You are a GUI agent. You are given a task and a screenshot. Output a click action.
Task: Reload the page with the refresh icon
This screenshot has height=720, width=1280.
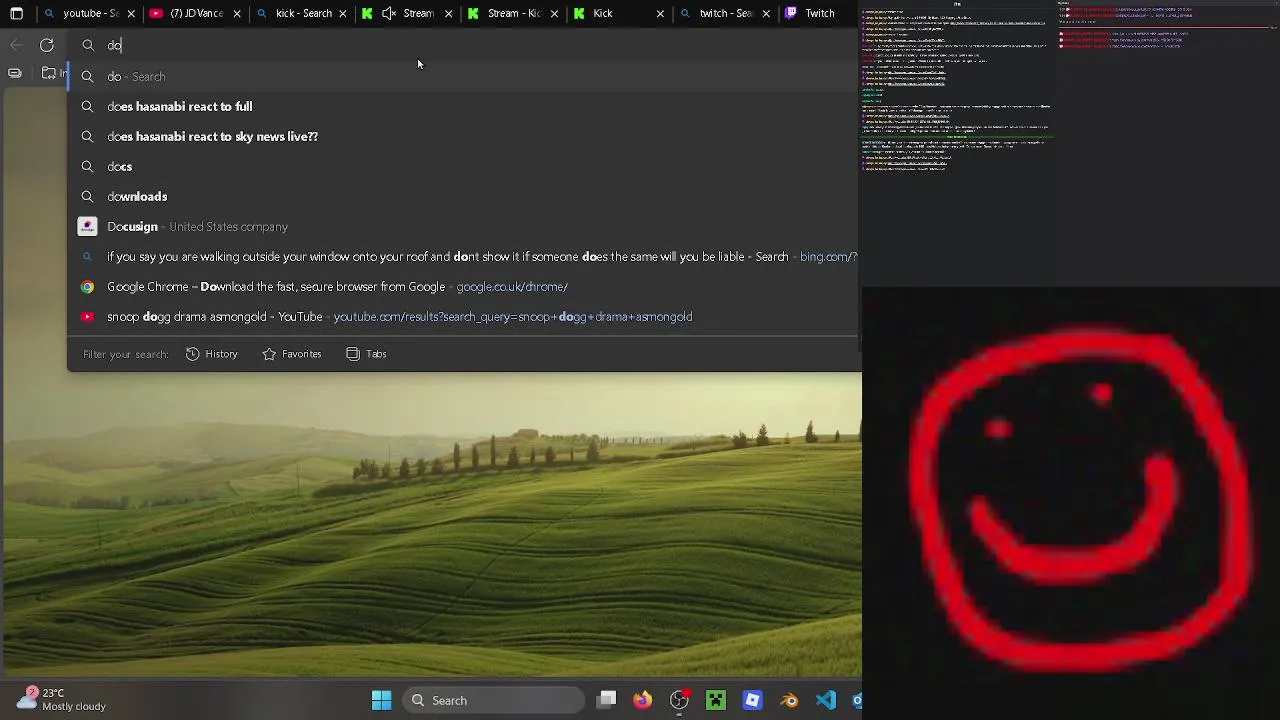click(47, 45)
